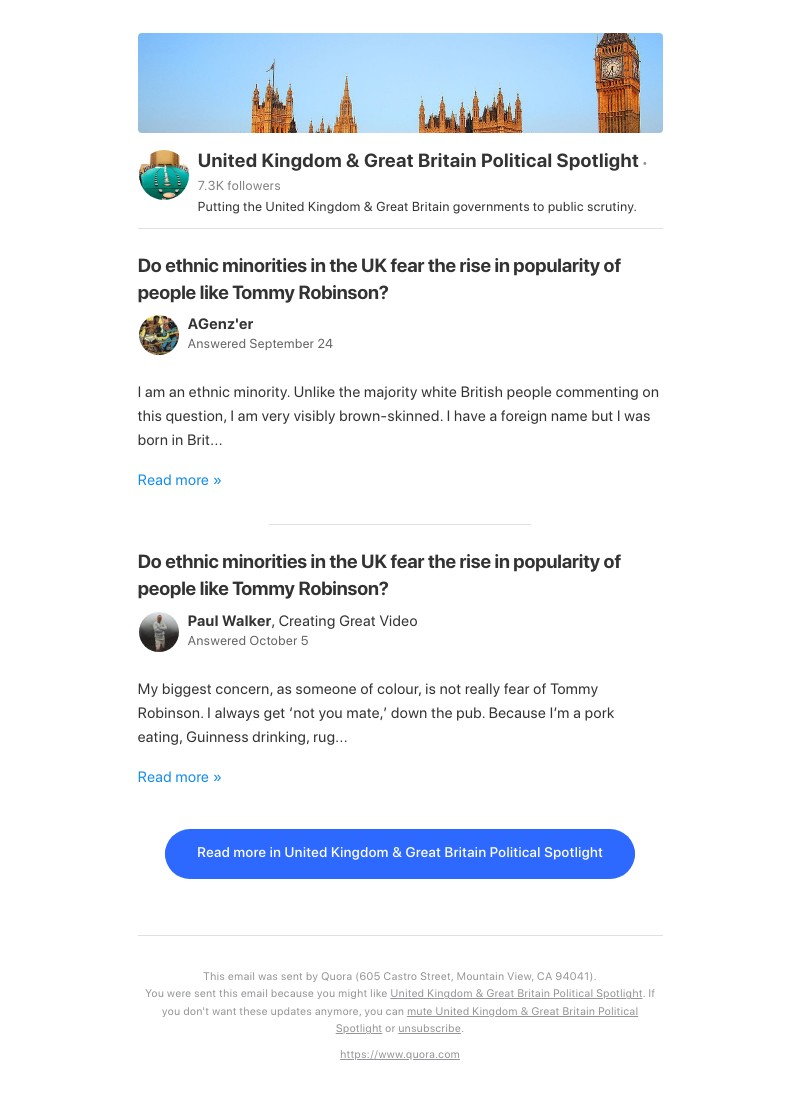Screen dimensions: 800x1104
Task: Open the United Kingdom & Great Britain Political Spotlight footer link
Action: [516, 993]
